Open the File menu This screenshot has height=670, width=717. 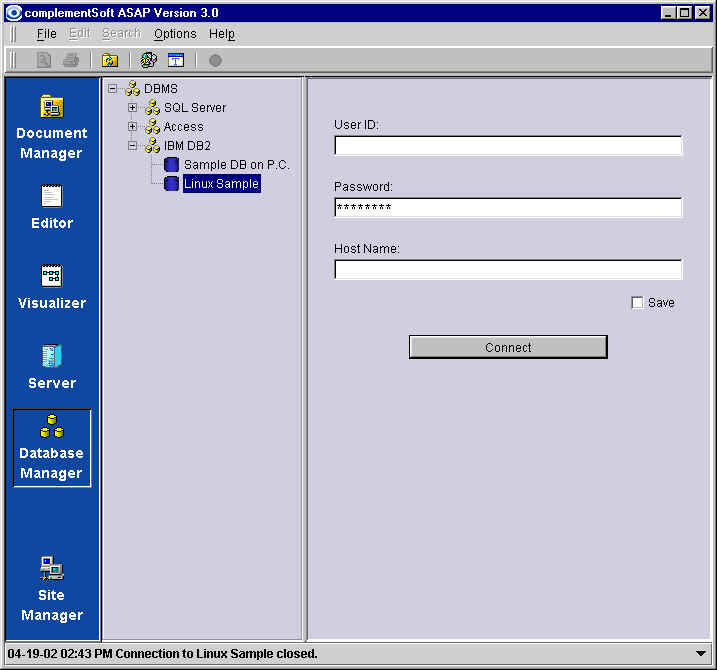[x=47, y=34]
